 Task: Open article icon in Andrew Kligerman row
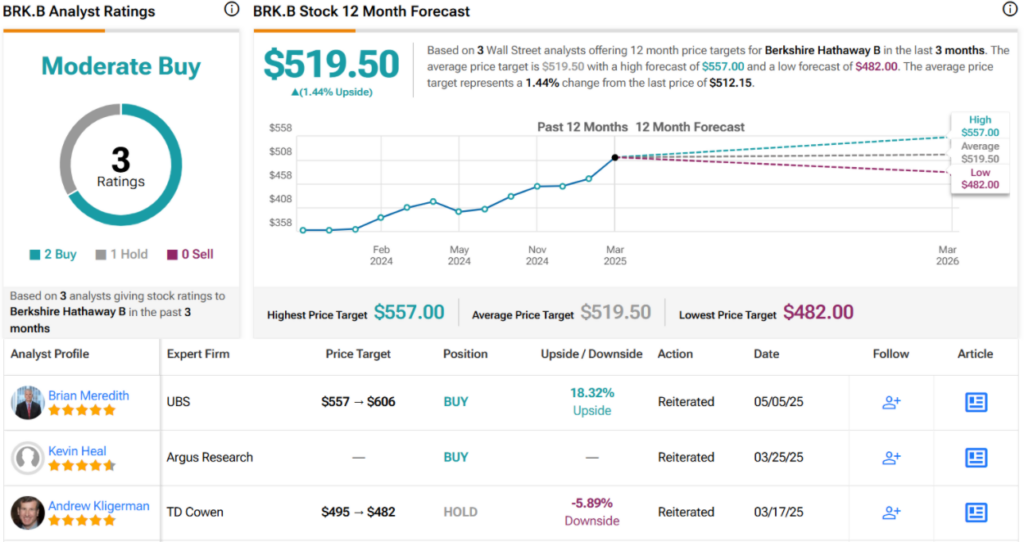(x=976, y=513)
